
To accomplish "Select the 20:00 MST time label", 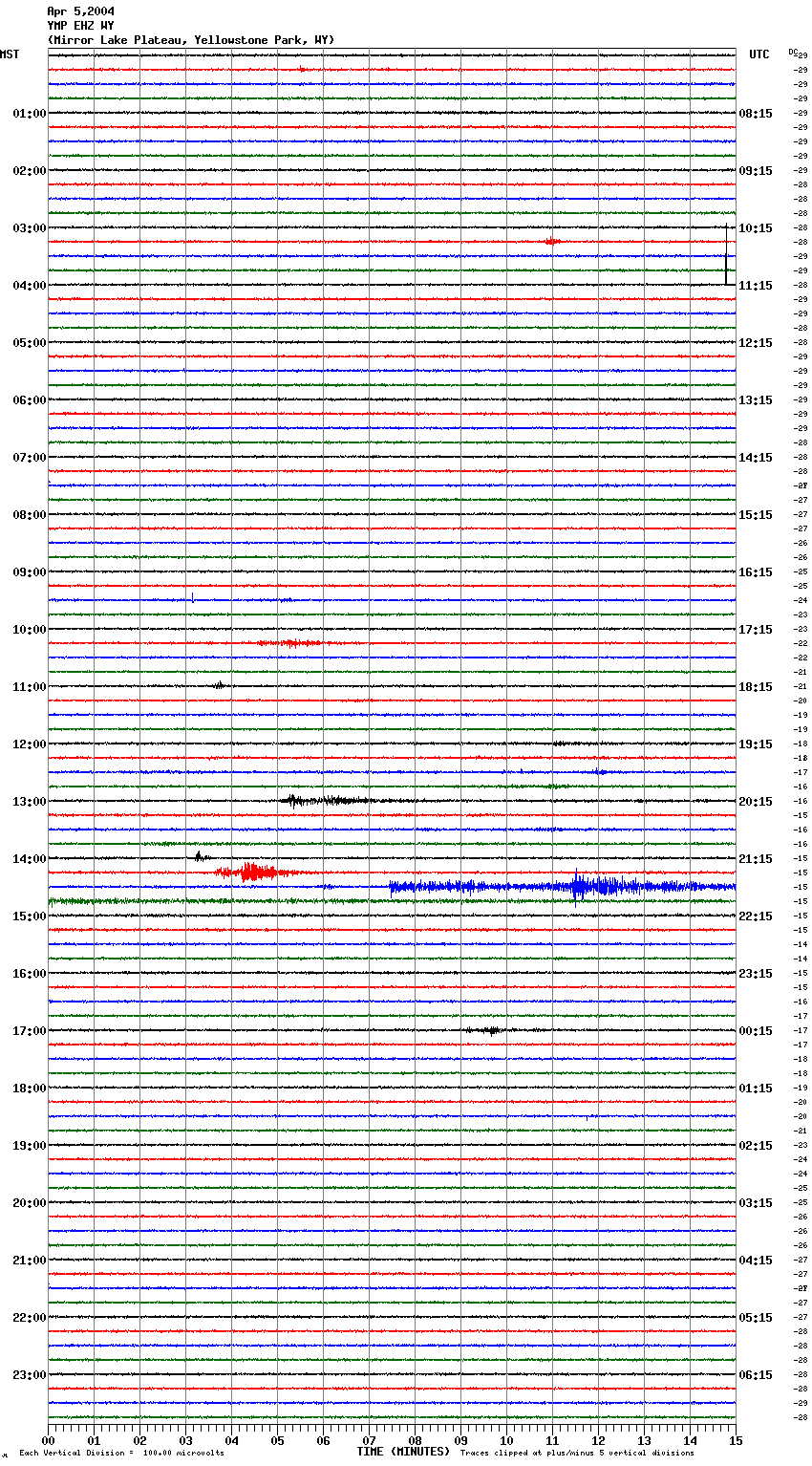I will (30, 1203).
